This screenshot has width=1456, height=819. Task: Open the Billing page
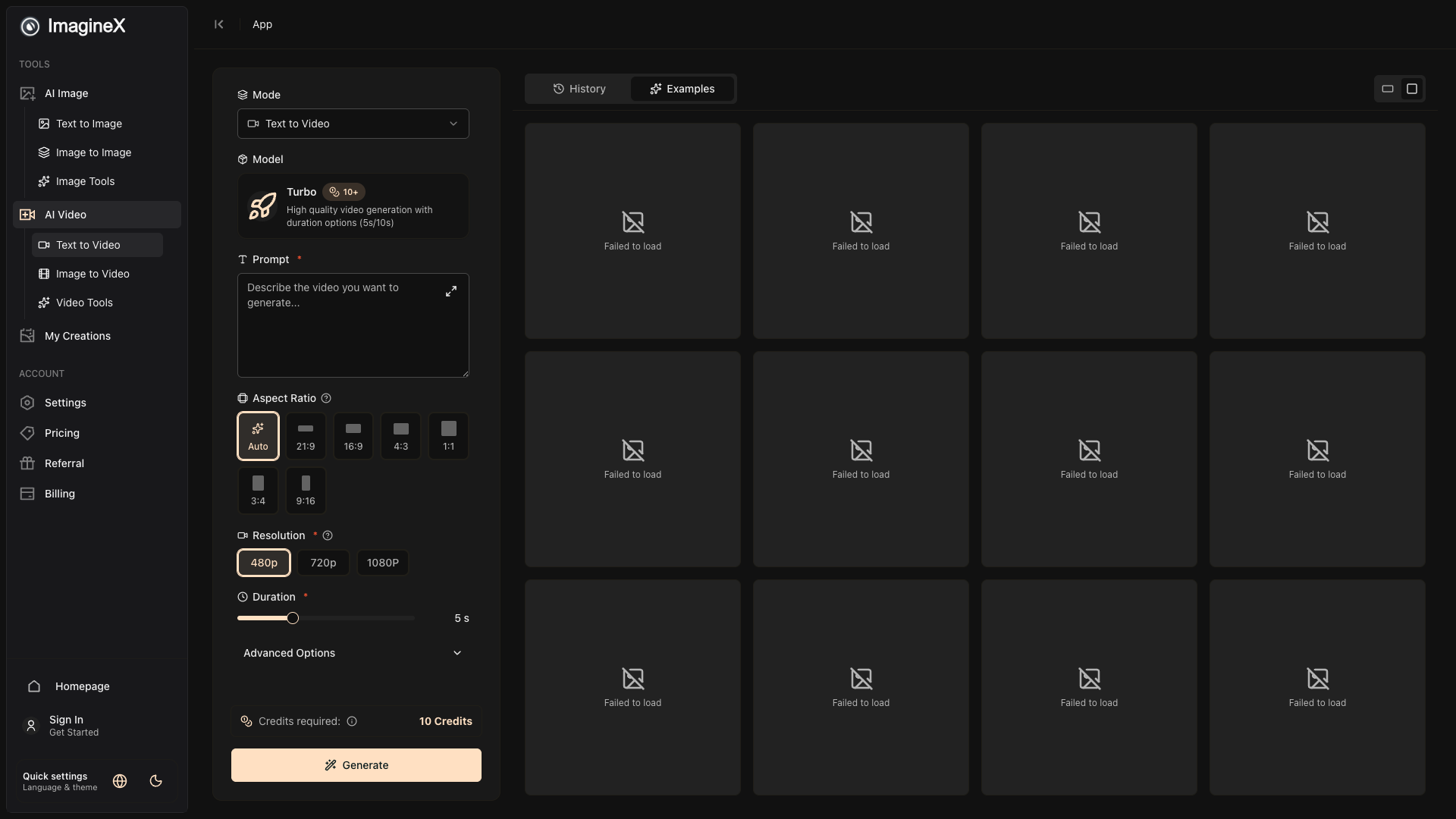click(97, 494)
